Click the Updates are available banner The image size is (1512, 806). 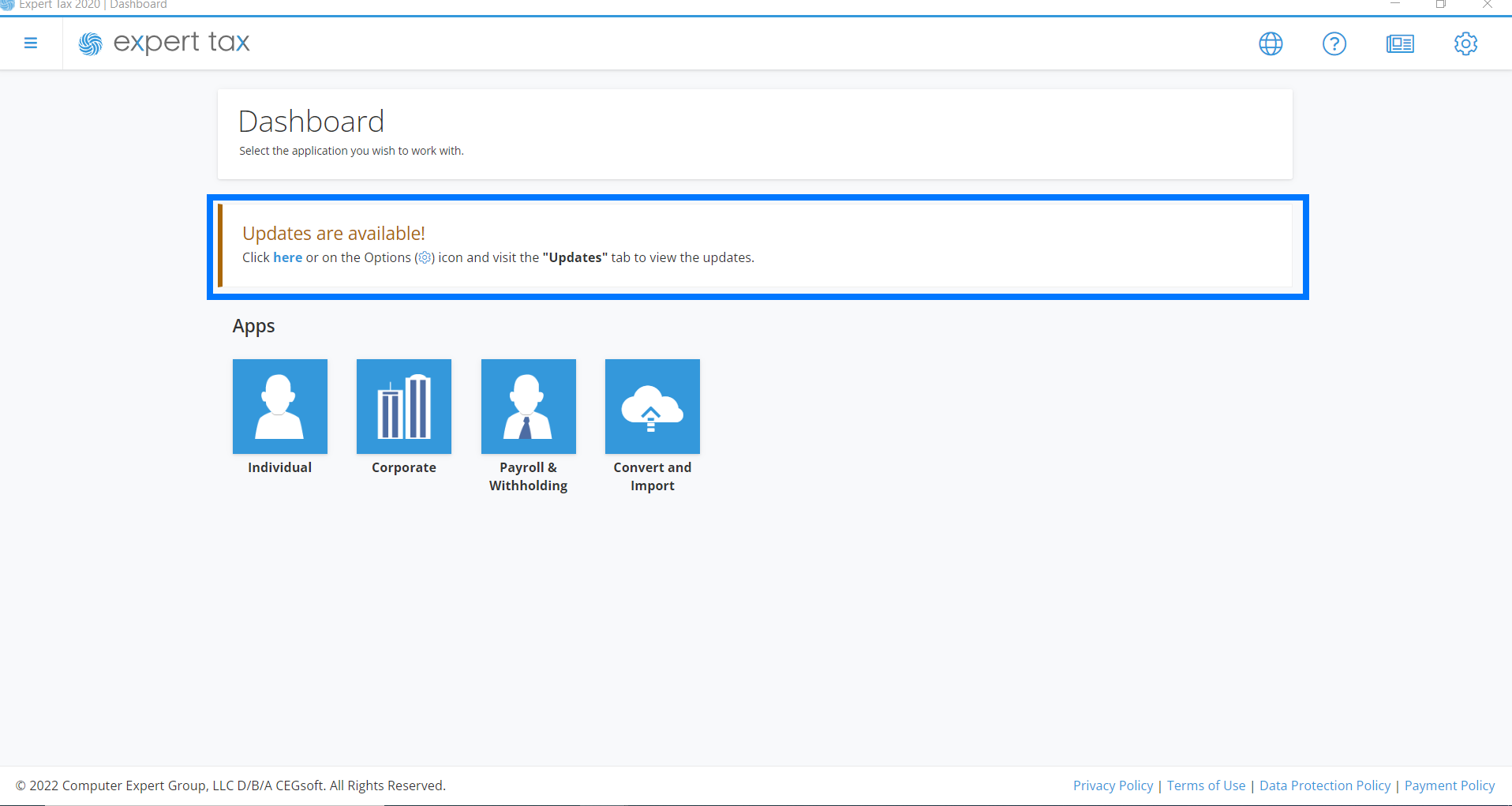756,246
